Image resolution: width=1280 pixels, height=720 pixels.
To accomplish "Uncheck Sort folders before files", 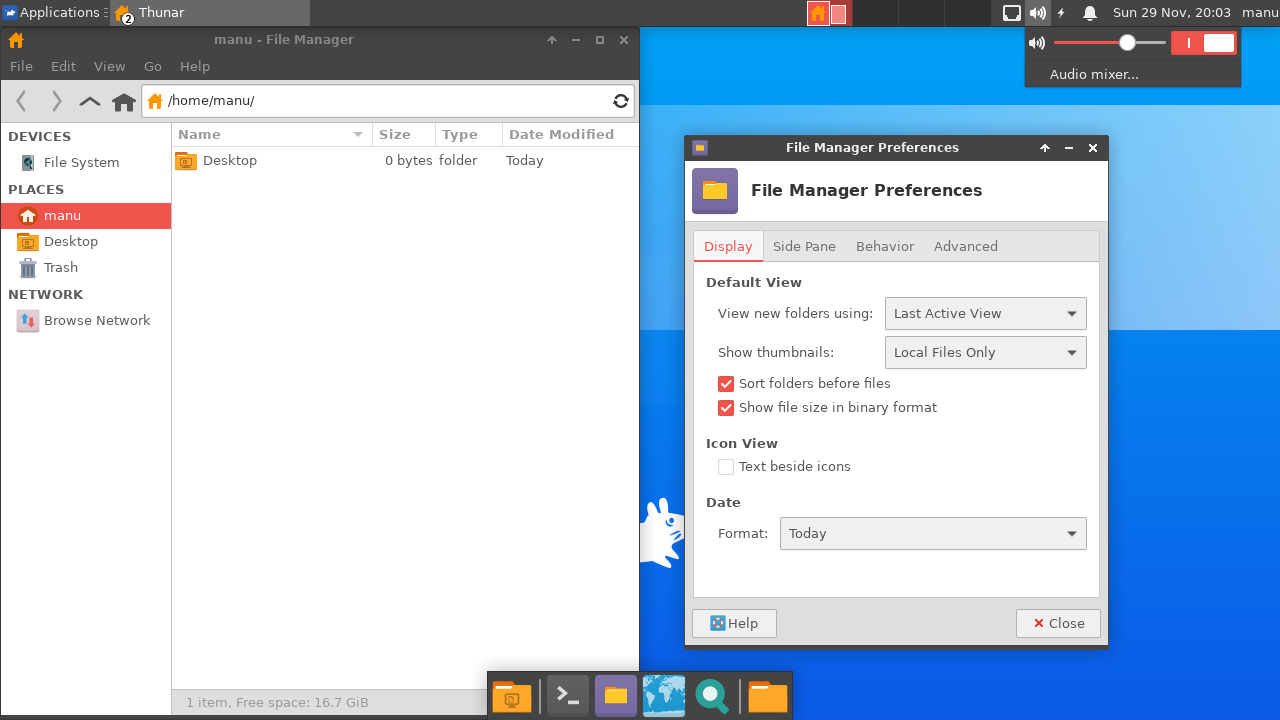I will (x=726, y=384).
